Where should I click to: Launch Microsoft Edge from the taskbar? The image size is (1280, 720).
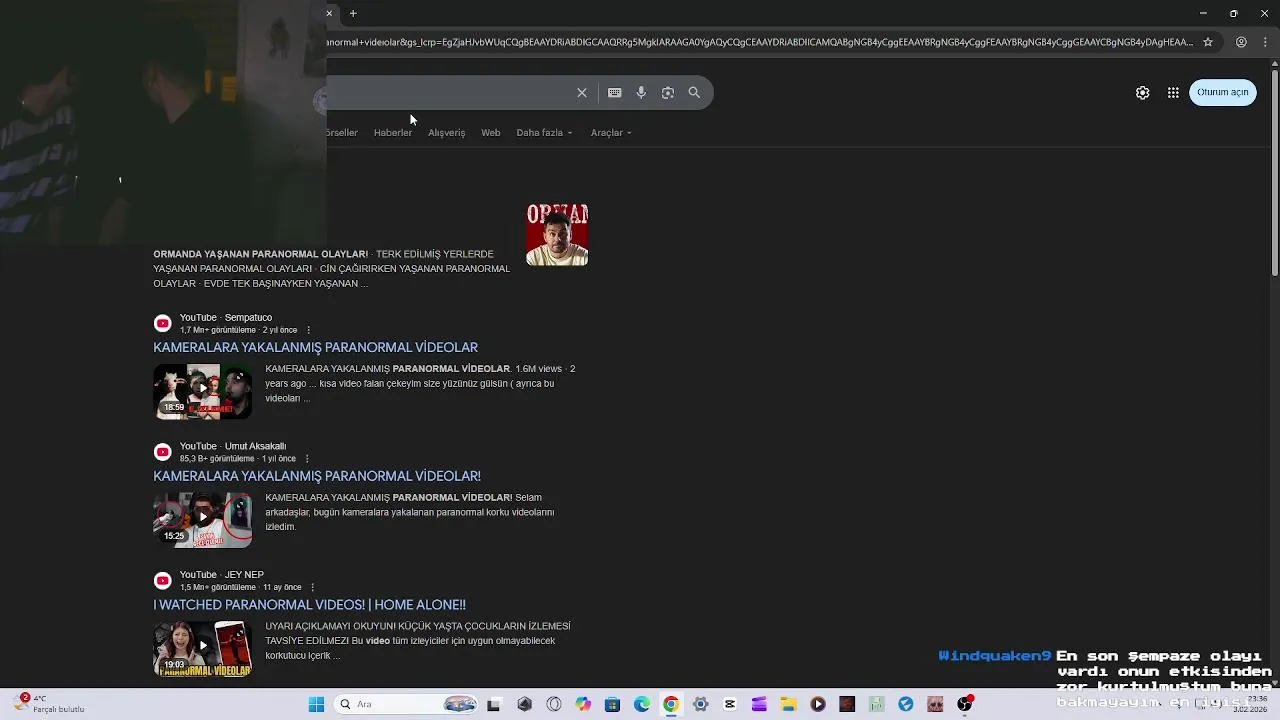click(642, 704)
